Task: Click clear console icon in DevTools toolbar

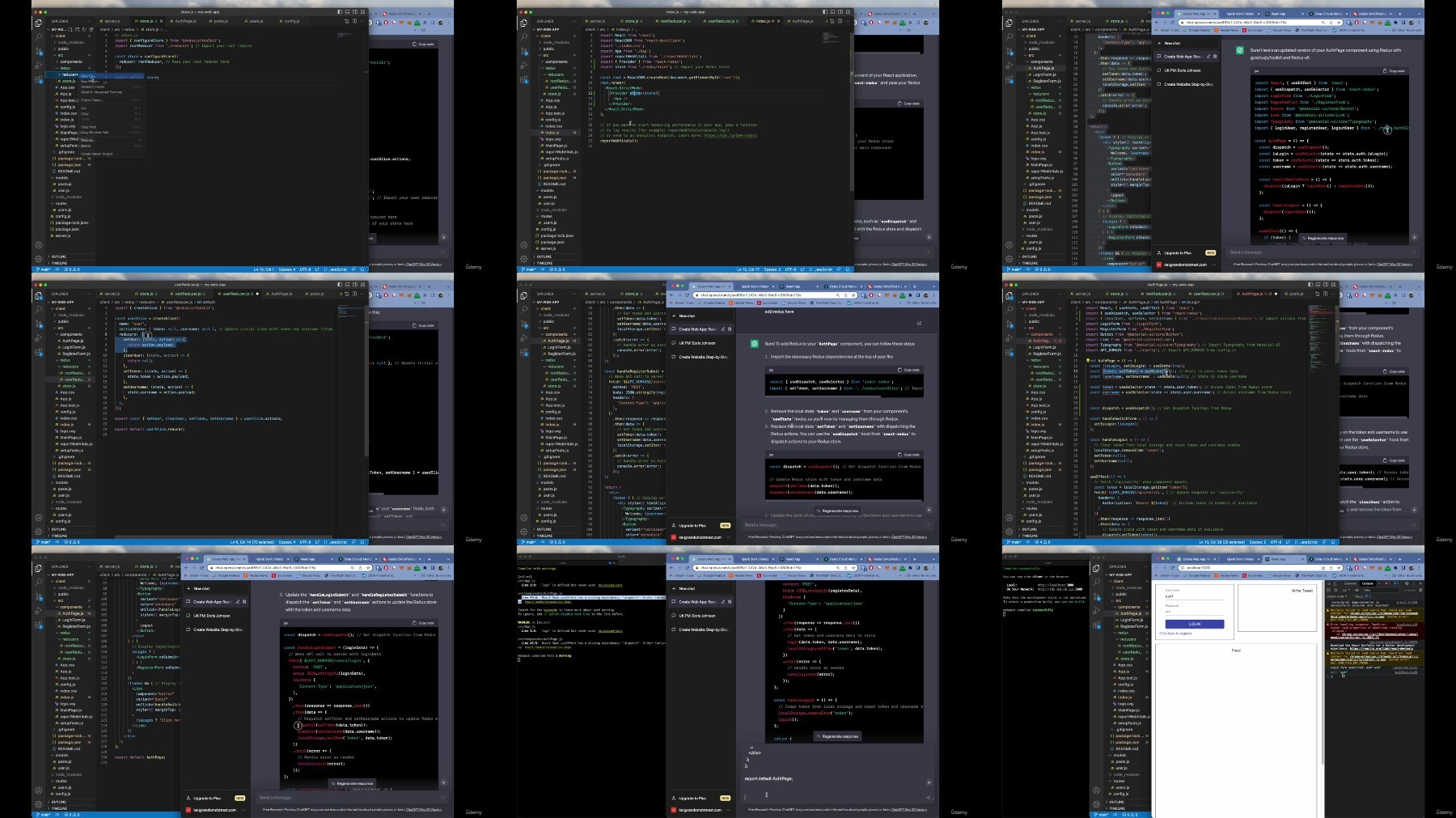Action: (x=1335, y=590)
